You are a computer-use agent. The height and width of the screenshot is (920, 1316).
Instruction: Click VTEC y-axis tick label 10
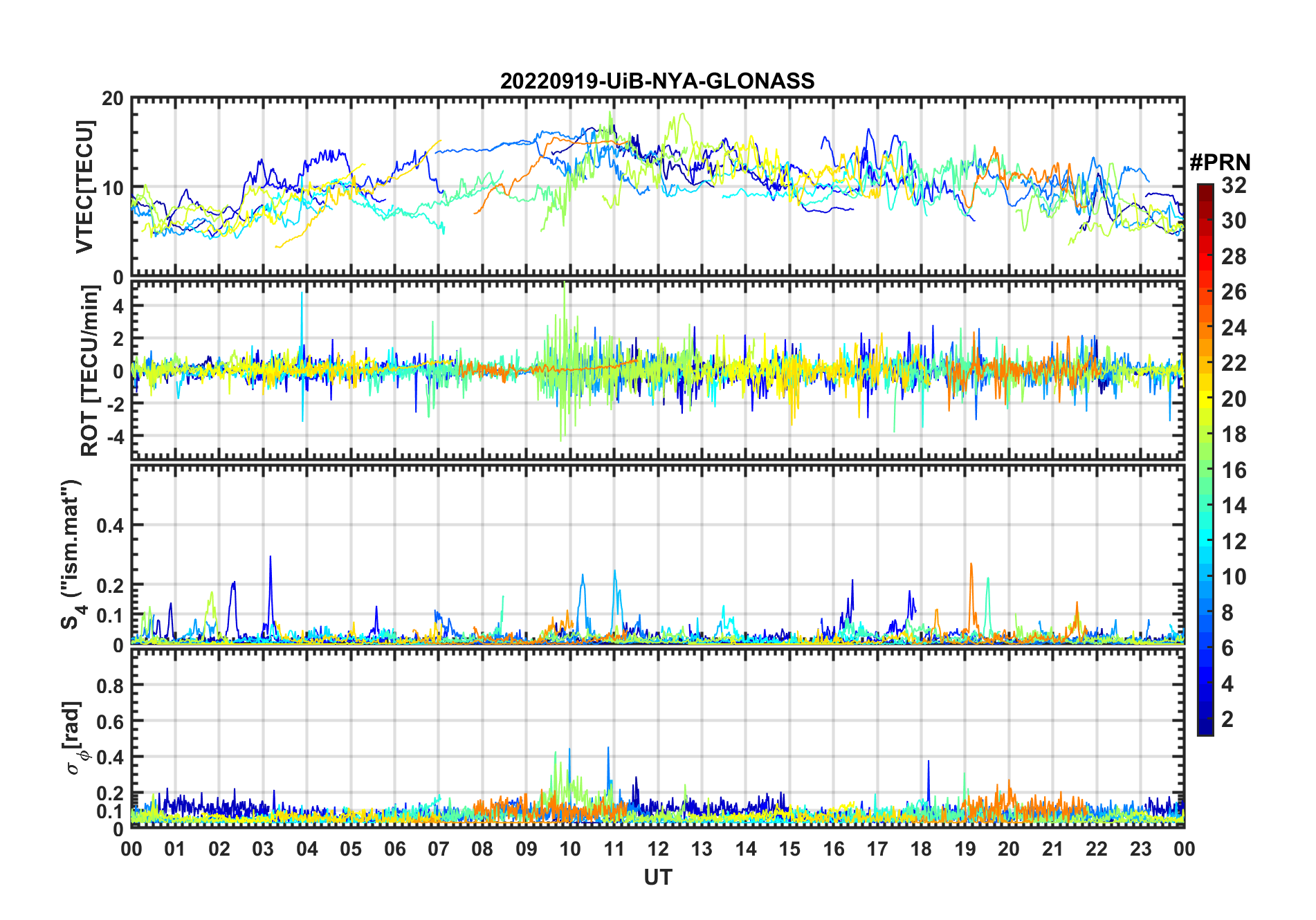113,187
